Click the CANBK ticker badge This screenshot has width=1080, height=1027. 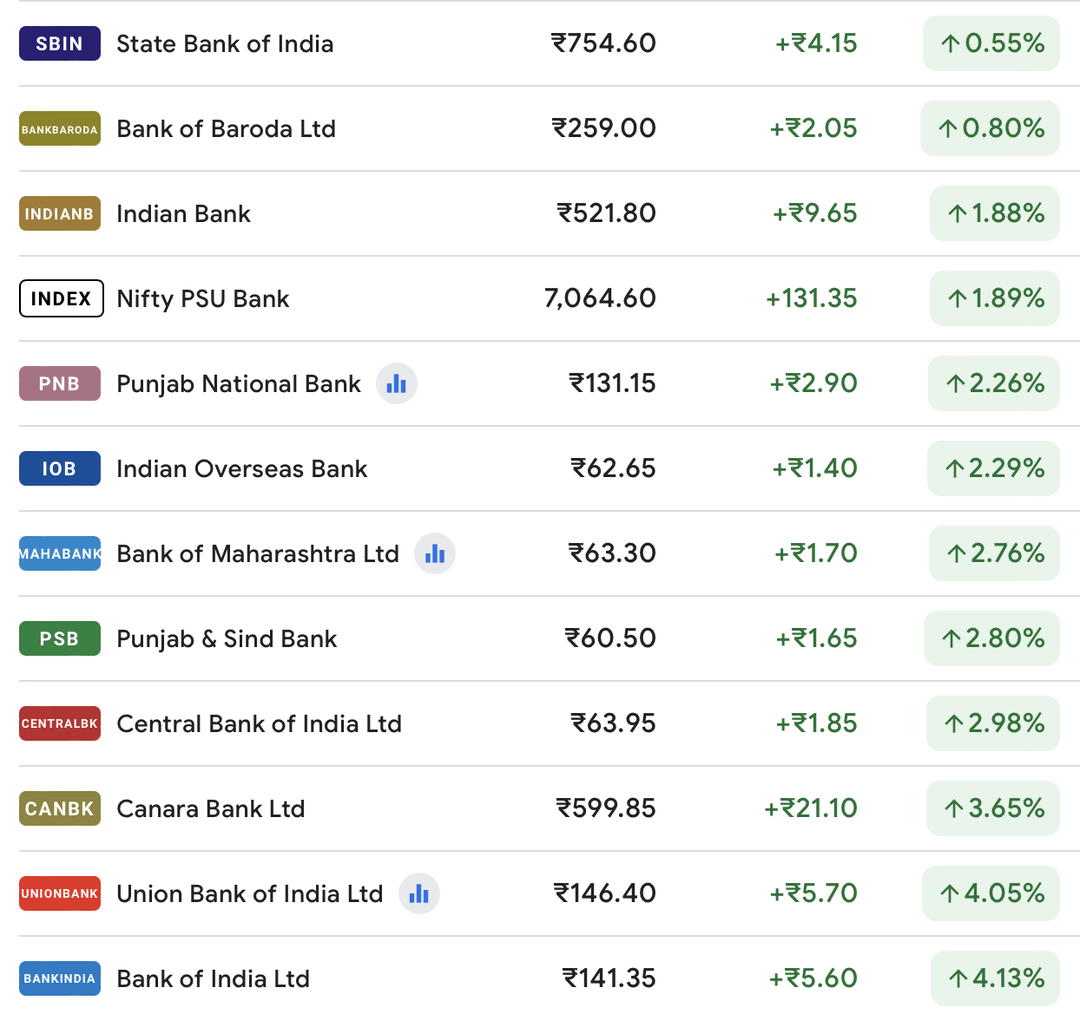pyautogui.click(x=60, y=809)
